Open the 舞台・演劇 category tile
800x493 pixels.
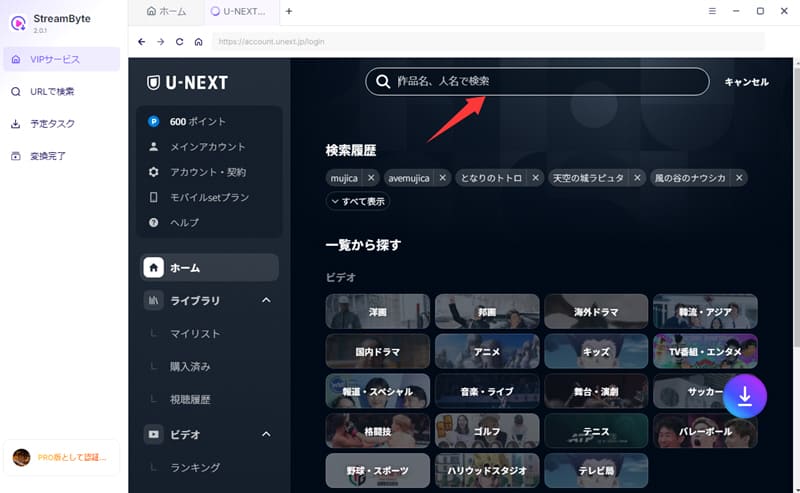click(x=596, y=391)
